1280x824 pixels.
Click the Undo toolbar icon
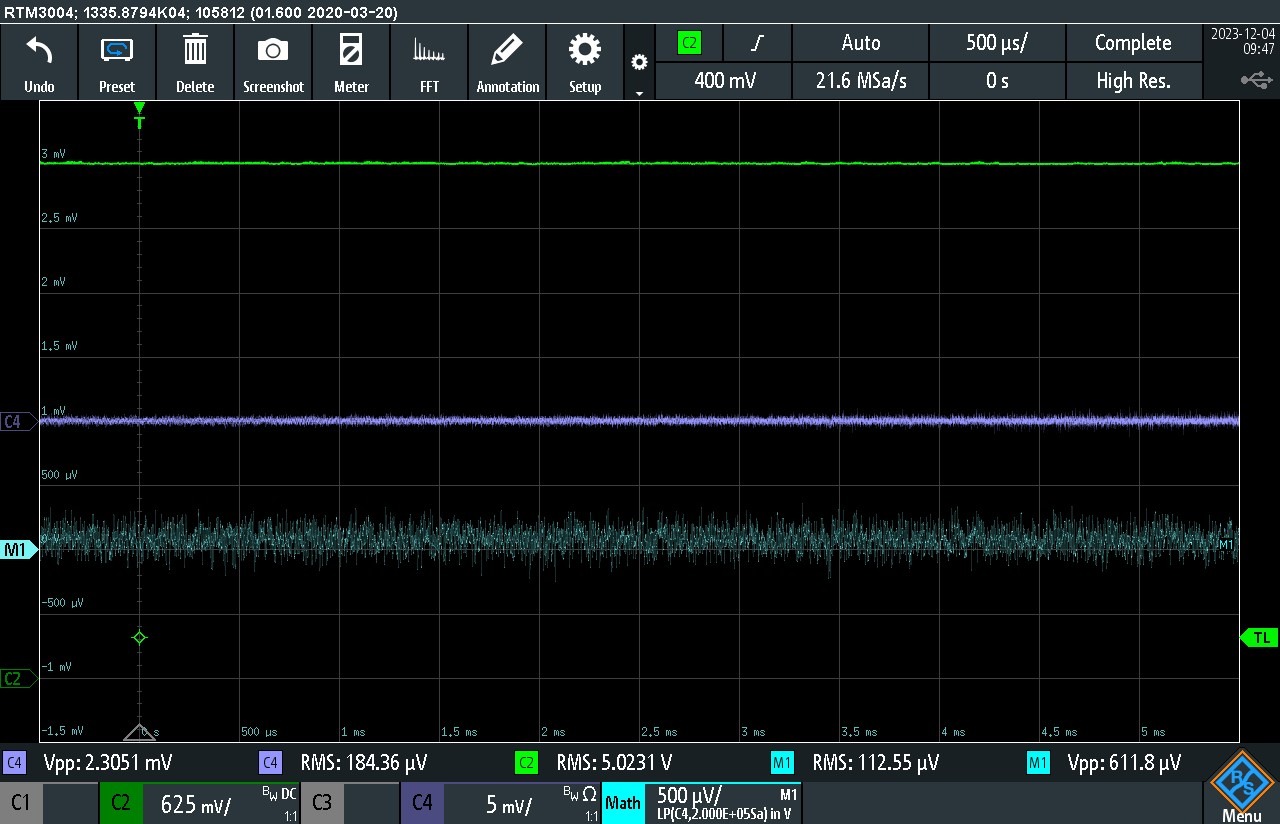39,62
